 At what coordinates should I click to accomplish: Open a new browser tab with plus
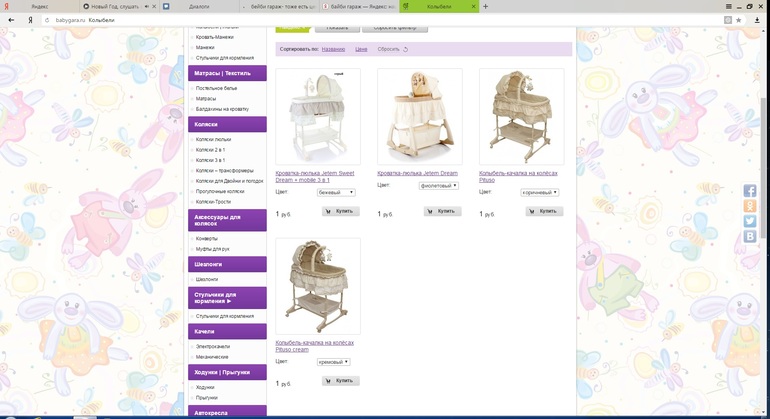[485, 6]
